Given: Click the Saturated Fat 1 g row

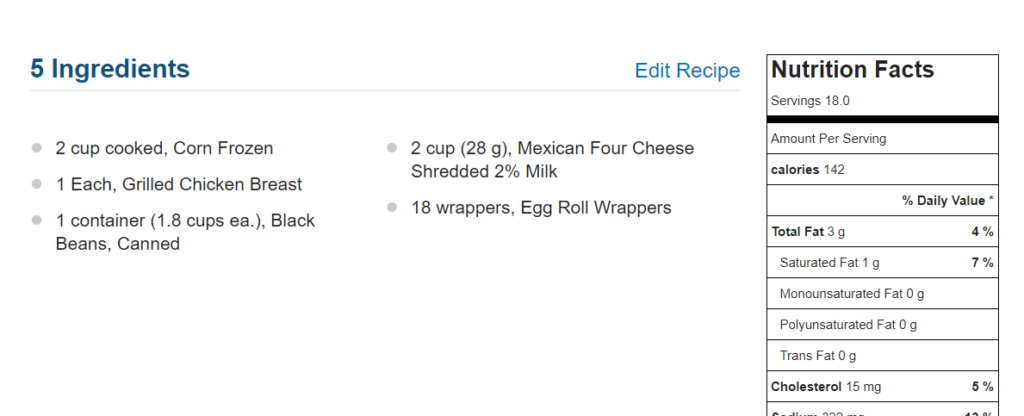Looking at the screenshot, I should [883, 263].
